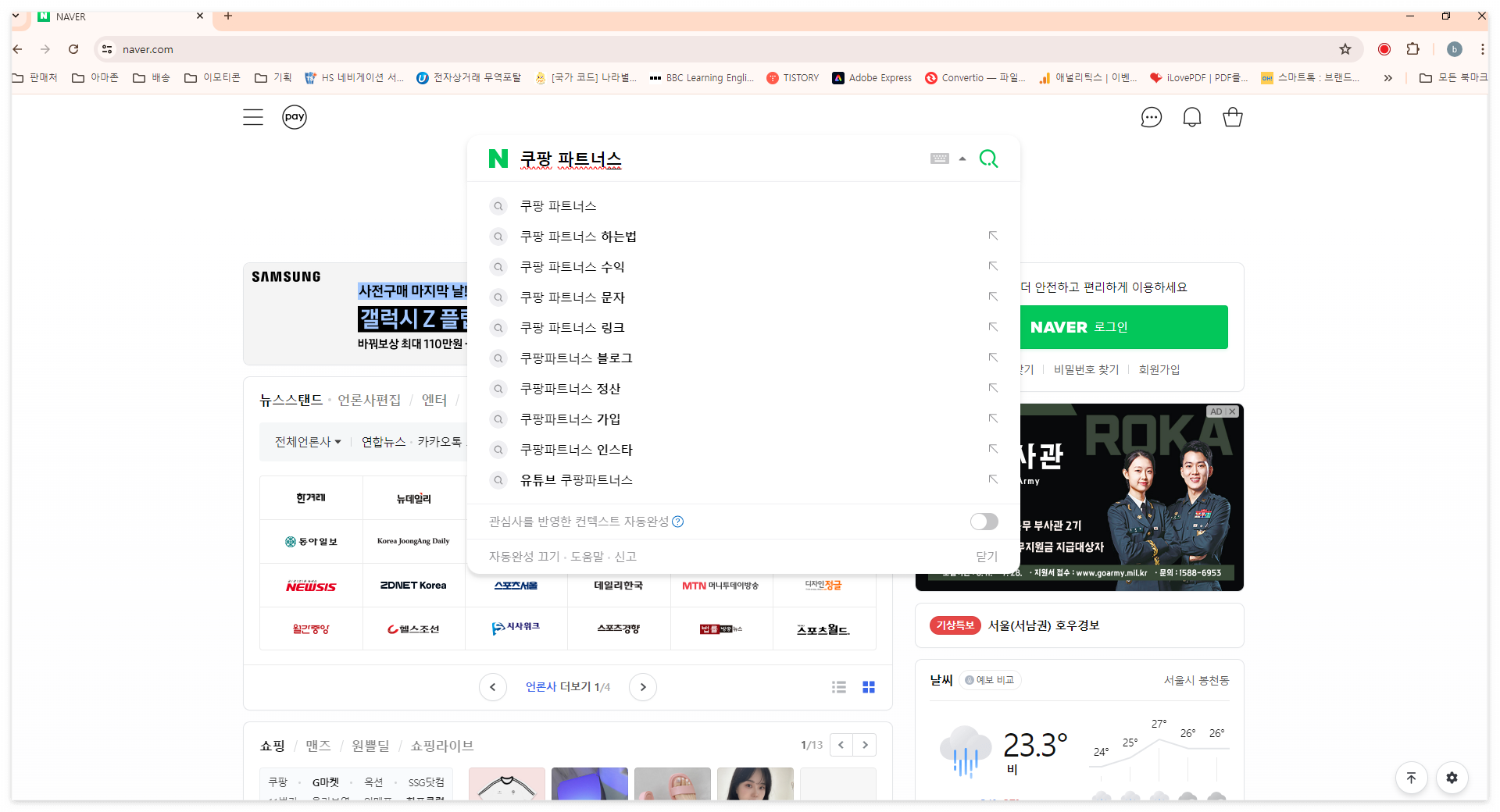
Task: Expand hidden bookmarks with chevron
Action: tap(1387, 78)
